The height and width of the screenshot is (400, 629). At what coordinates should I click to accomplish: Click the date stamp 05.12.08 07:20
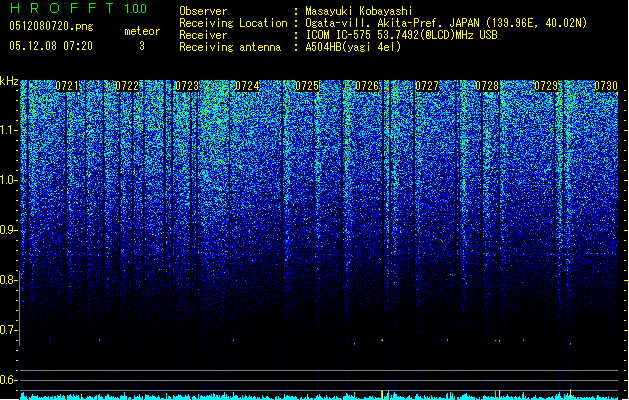point(51,46)
